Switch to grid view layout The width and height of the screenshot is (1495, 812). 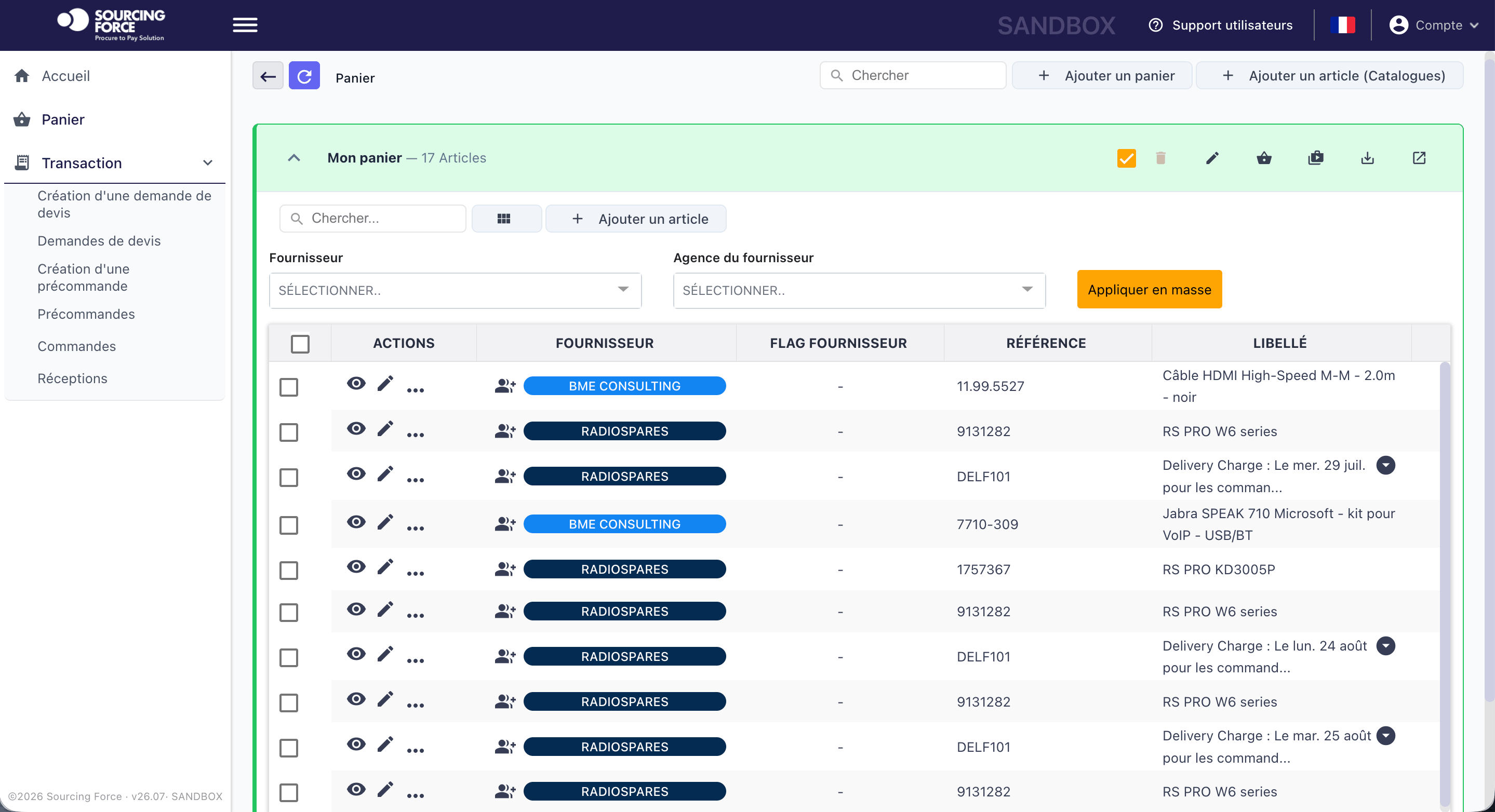(506, 219)
